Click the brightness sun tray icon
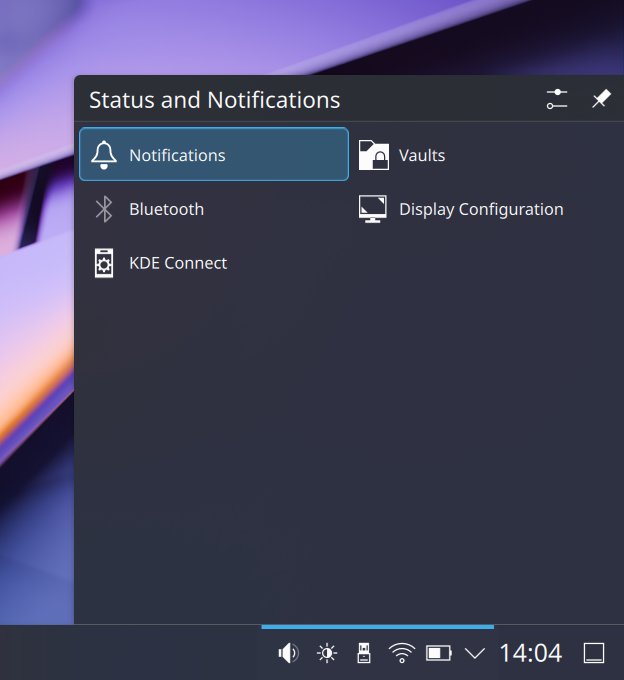 327,653
